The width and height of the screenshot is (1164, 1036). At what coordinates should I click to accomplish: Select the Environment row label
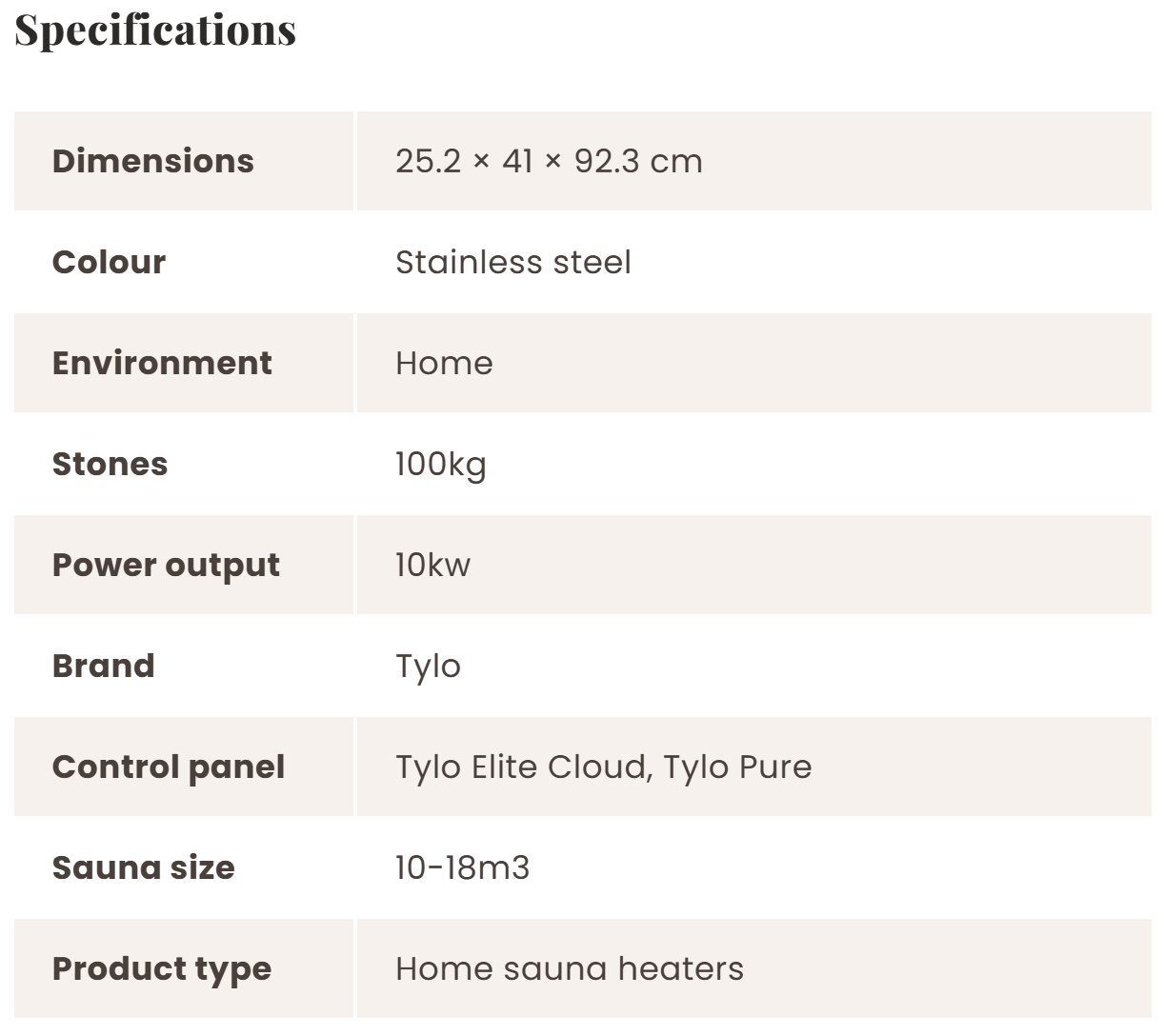(x=162, y=363)
